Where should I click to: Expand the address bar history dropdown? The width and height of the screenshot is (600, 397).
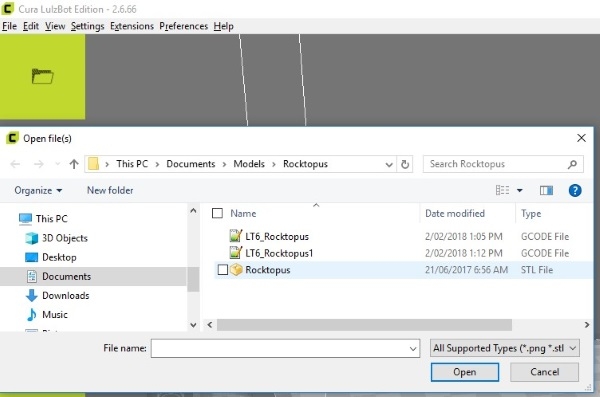389,165
